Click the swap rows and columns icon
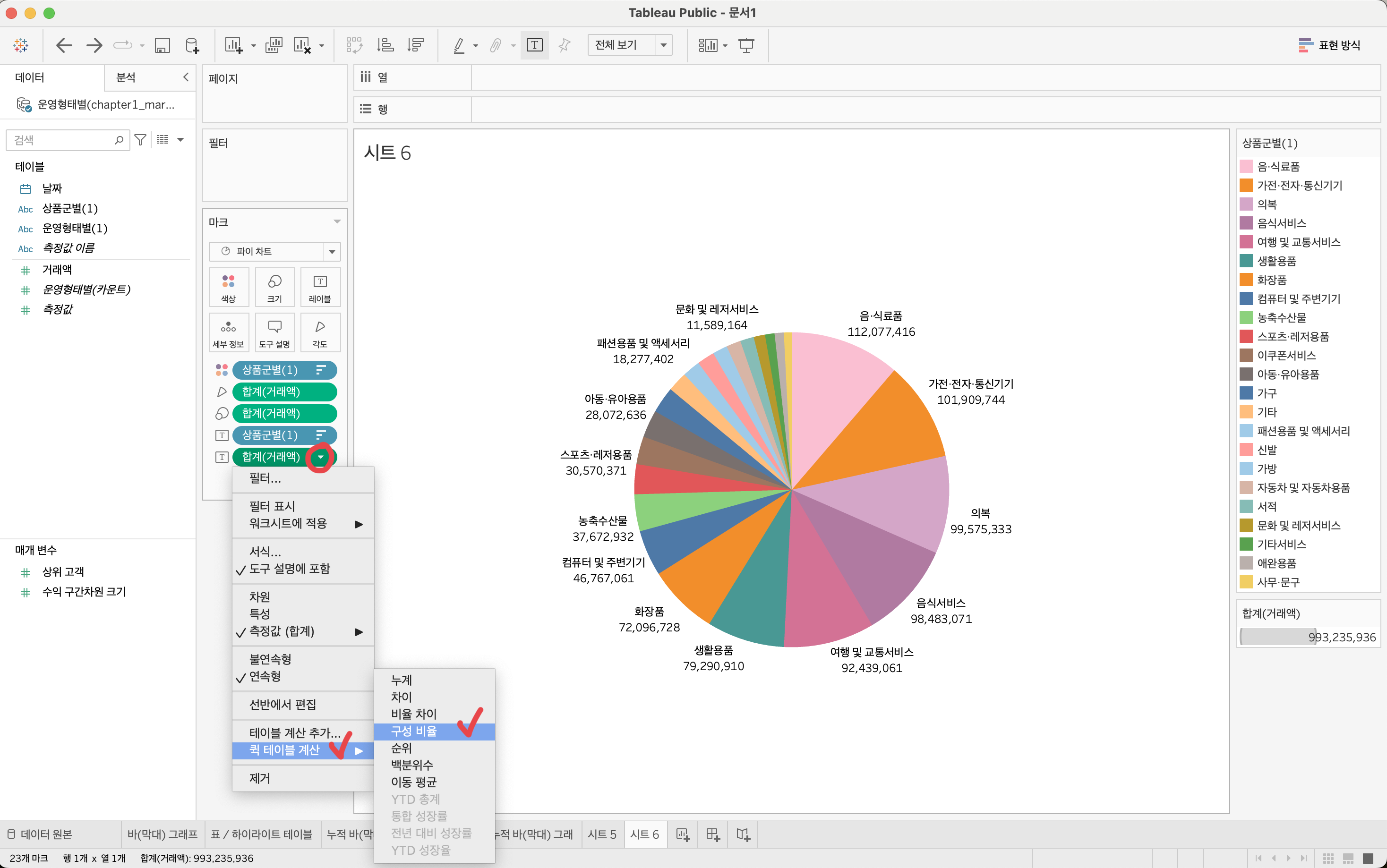 354,45
